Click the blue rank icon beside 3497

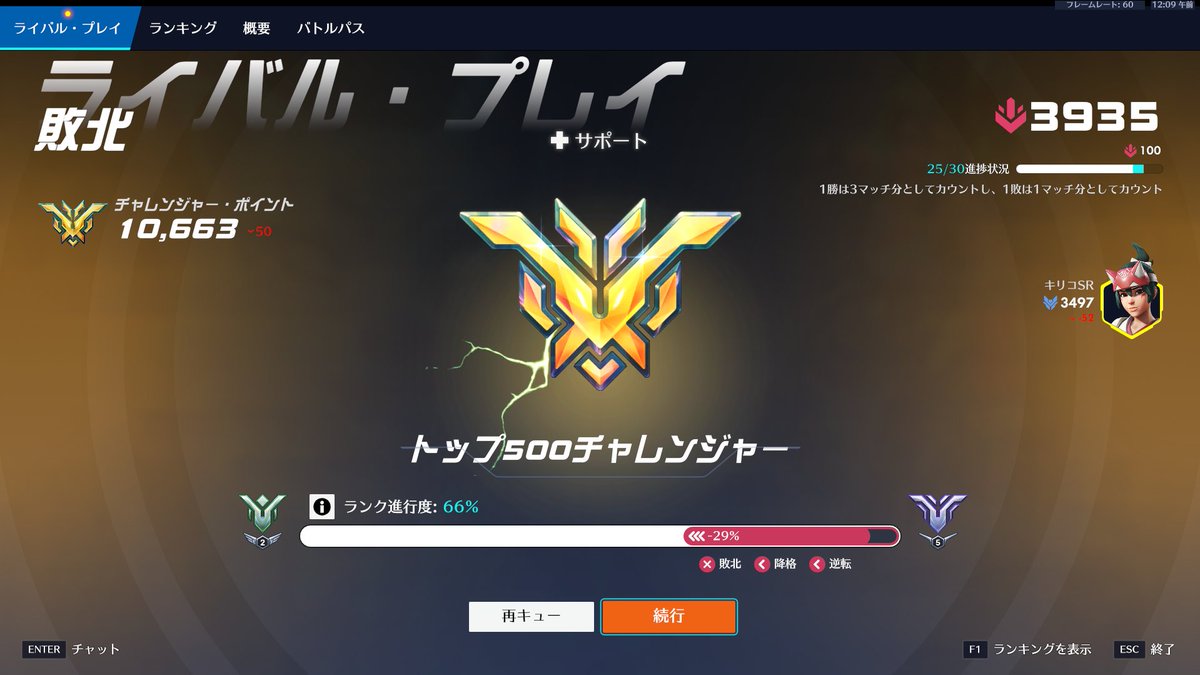tap(1050, 303)
